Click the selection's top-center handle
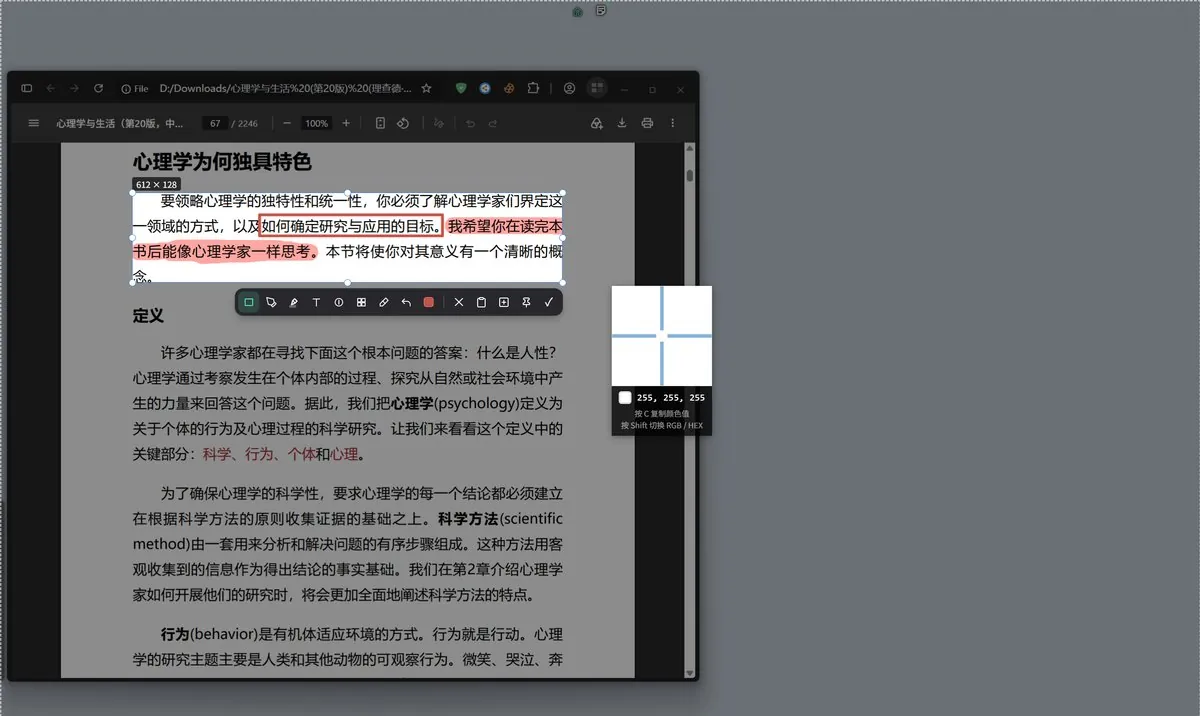This screenshot has width=1200, height=716. click(347, 193)
